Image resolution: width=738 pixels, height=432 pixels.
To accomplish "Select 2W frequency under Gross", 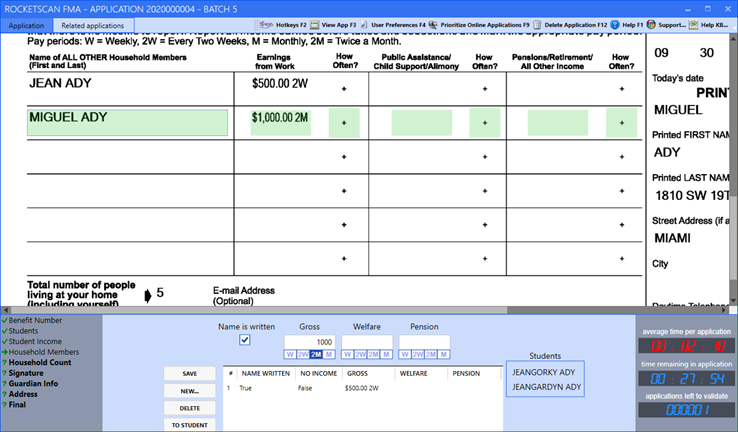I will [x=303, y=354].
